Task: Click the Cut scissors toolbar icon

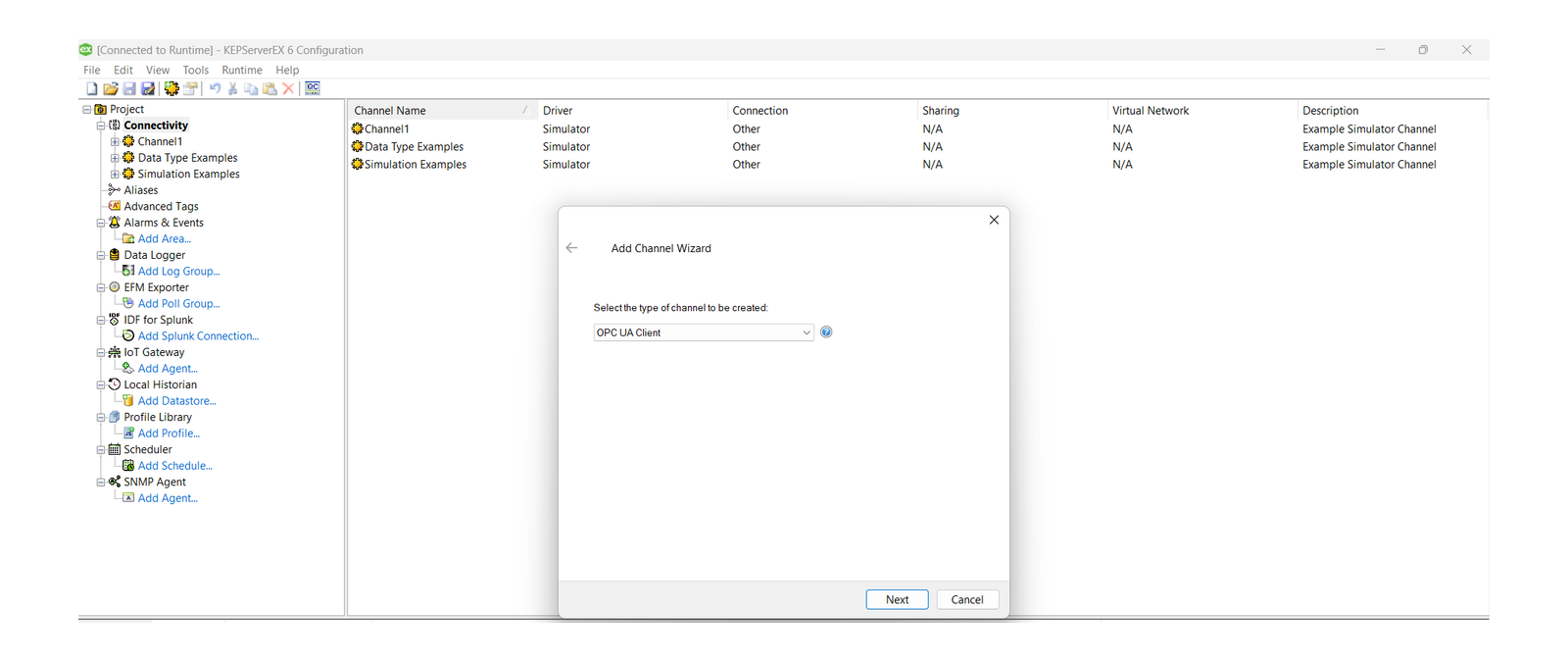Action: tap(233, 88)
